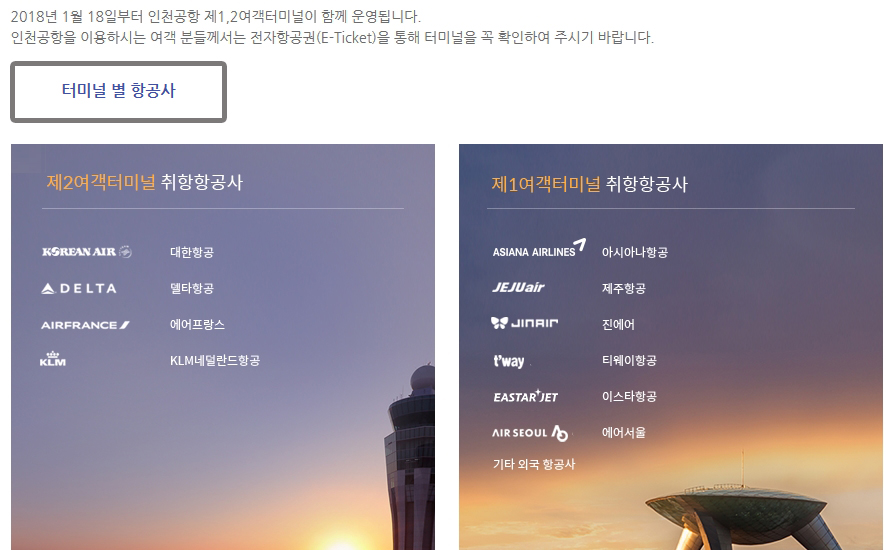Viewport: 886px width, 550px height.
Task: Click the KLM crown logo
Action: pos(53,359)
